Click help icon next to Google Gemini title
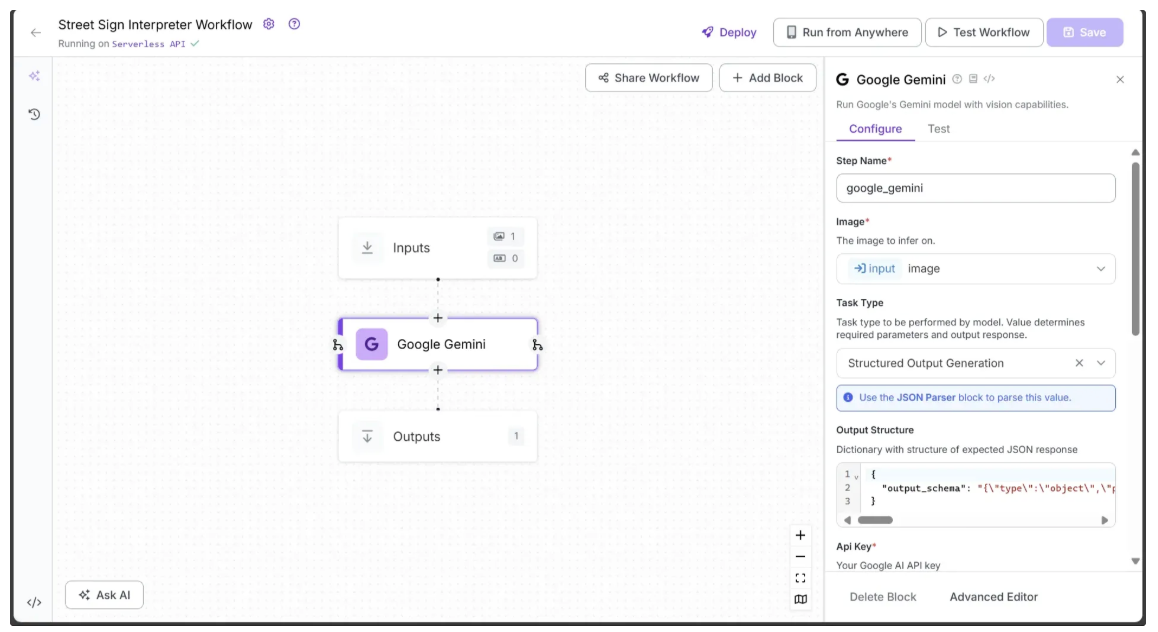The height and width of the screenshot is (632, 1158). [x=957, y=79]
